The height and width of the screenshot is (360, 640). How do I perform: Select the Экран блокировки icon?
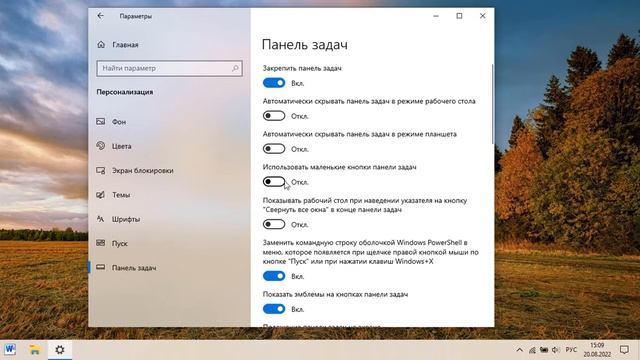(100, 170)
